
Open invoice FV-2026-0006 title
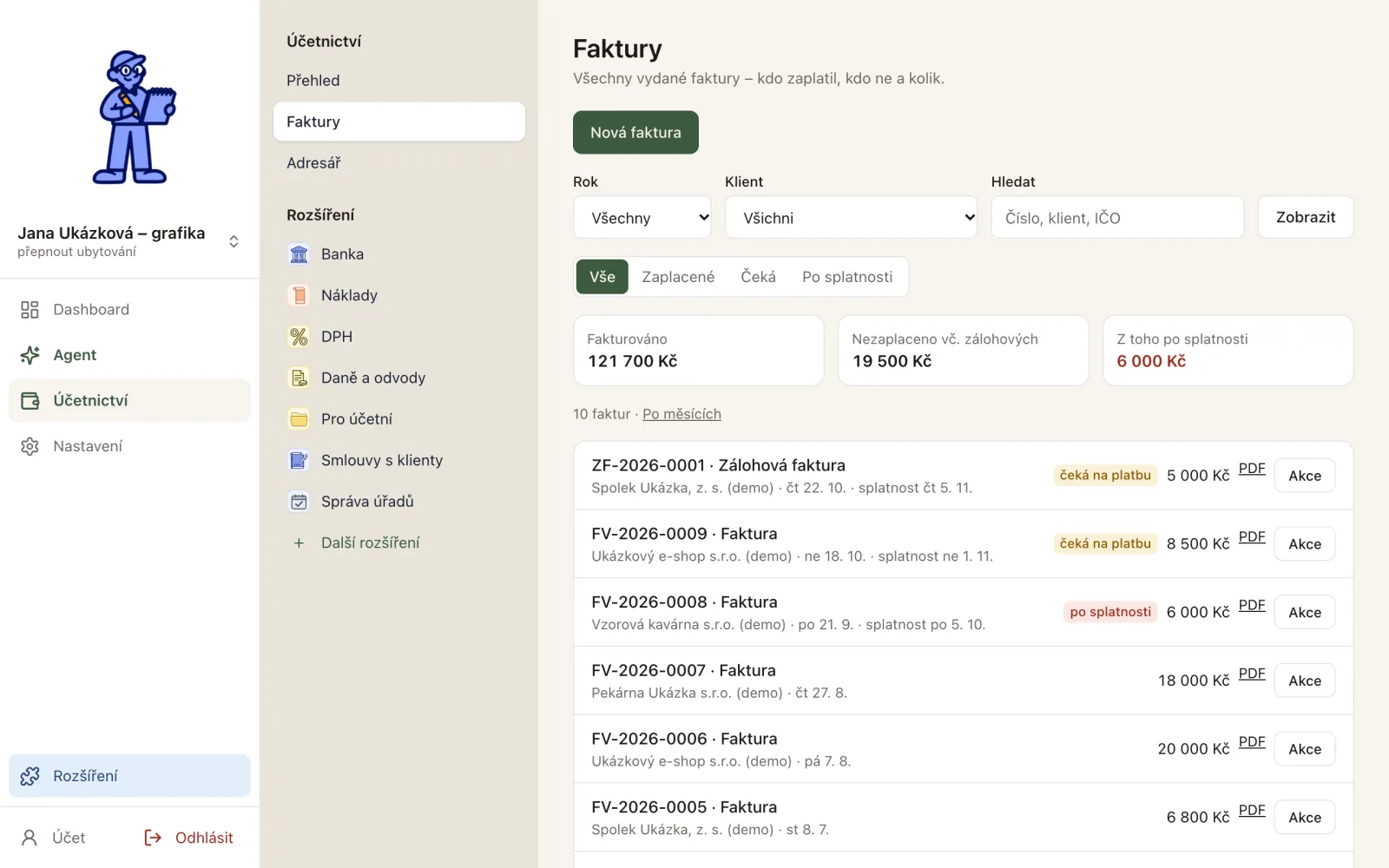point(684,739)
